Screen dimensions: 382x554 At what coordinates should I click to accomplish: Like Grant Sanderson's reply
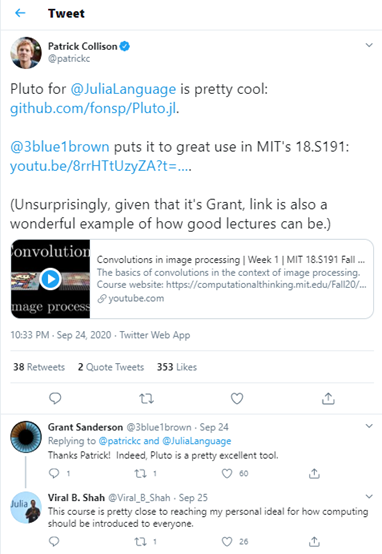point(227,473)
